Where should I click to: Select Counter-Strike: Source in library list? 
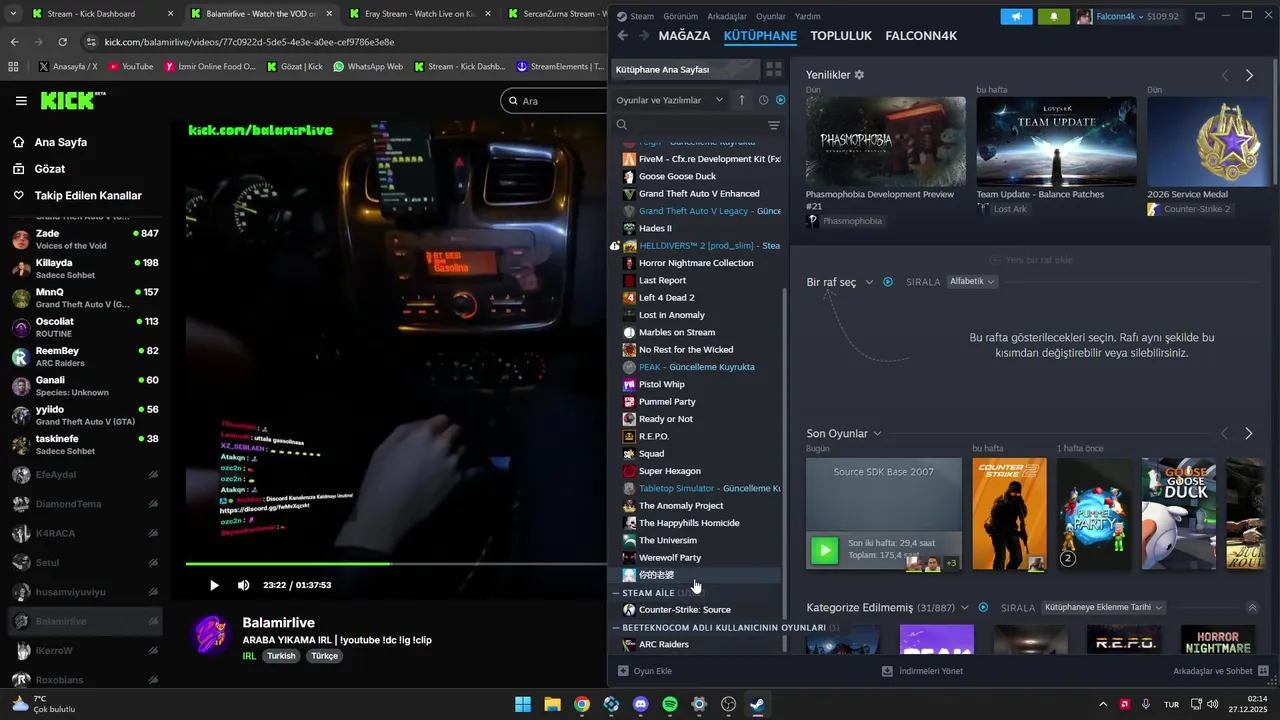[x=684, y=610]
